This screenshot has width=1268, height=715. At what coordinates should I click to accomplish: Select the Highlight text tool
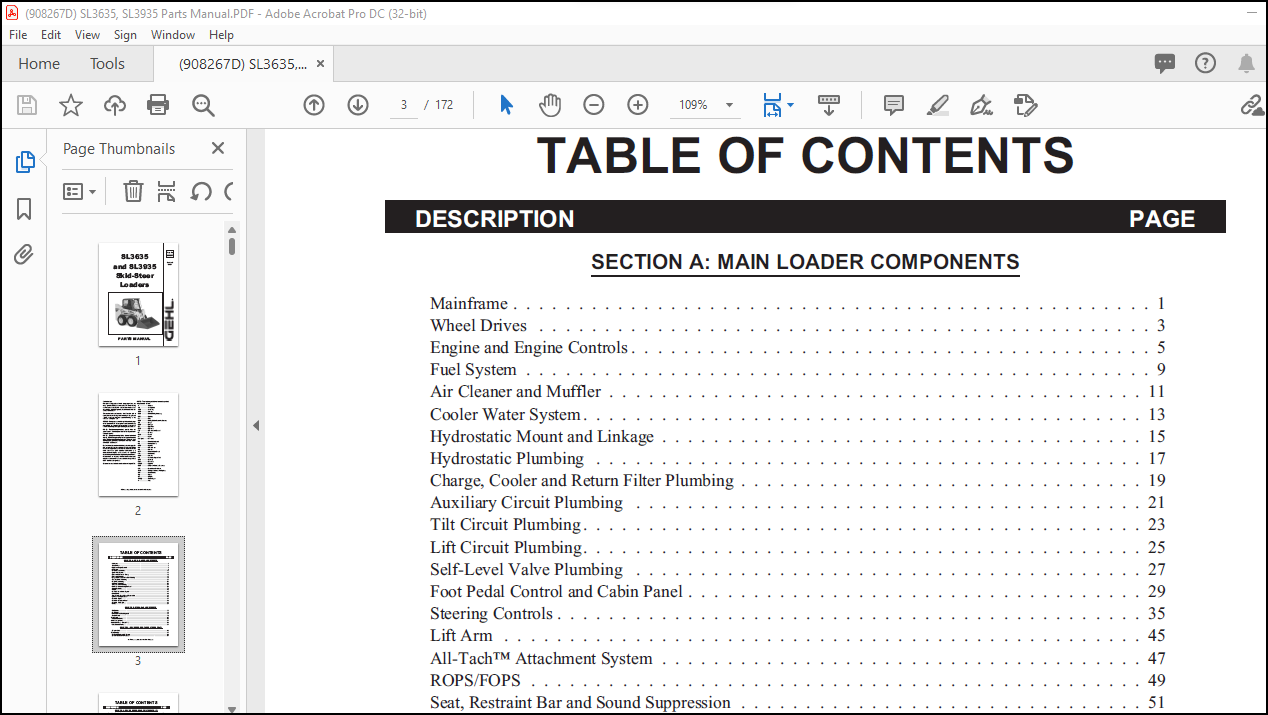938,105
